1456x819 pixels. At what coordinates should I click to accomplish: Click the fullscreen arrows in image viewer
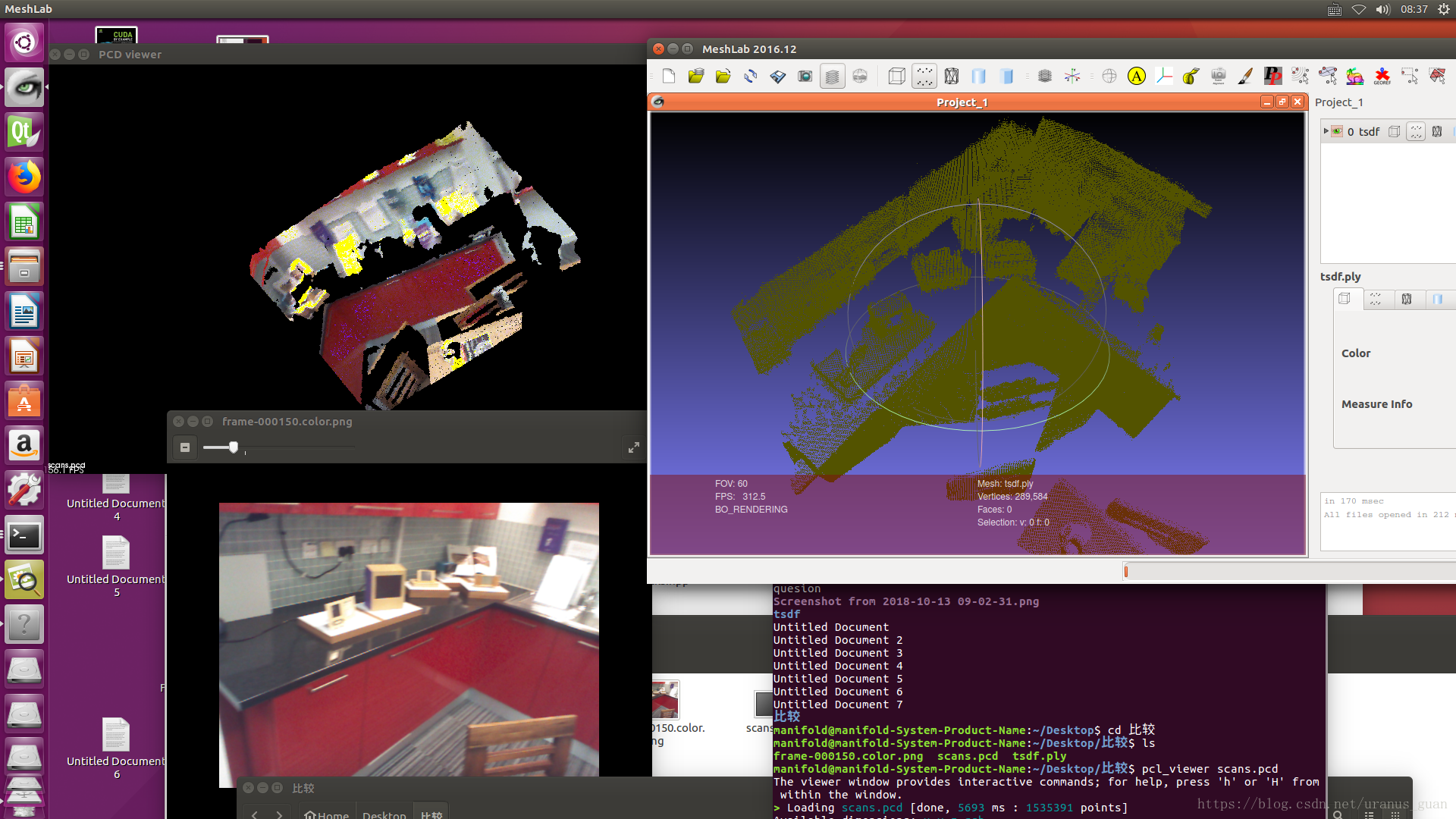[634, 447]
